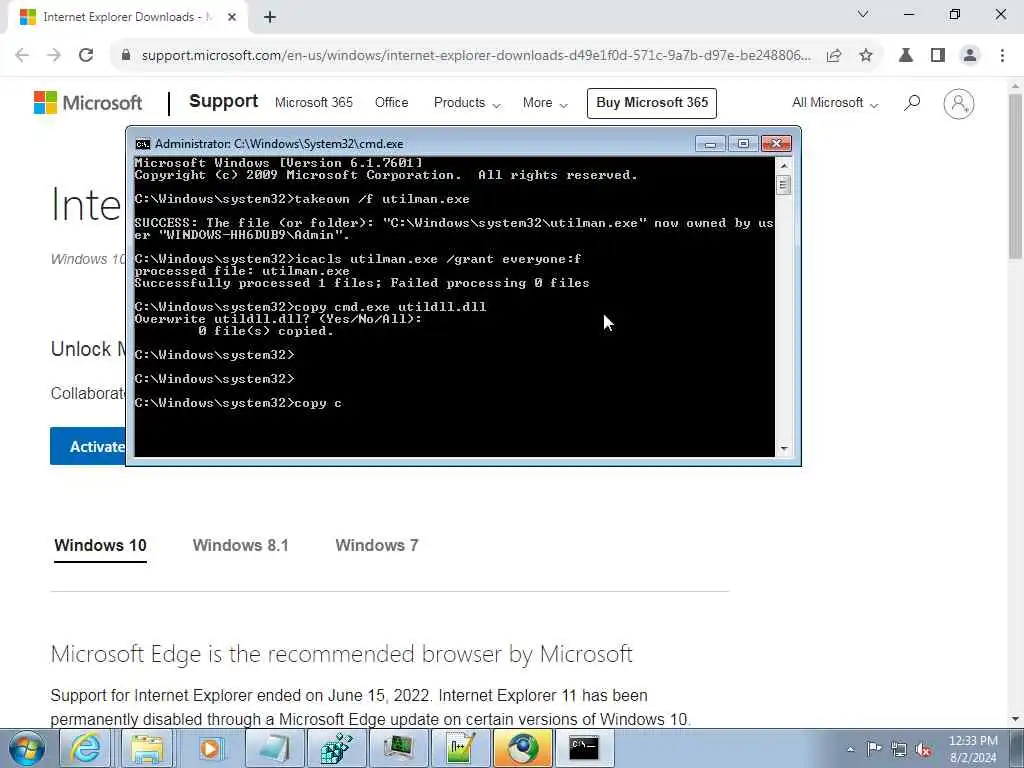Click the cmd window title text
Screen dimensions: 1024x768
279,144
